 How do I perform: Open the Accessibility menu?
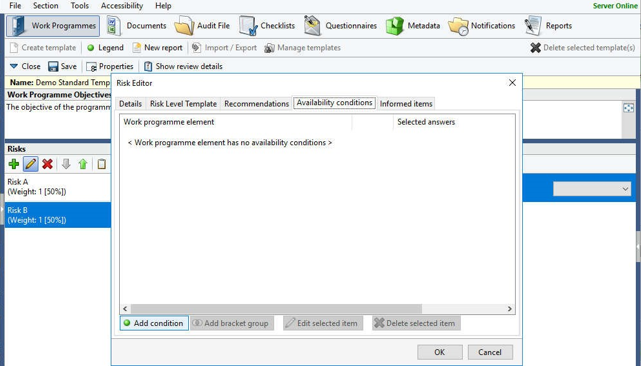[122, 6]
